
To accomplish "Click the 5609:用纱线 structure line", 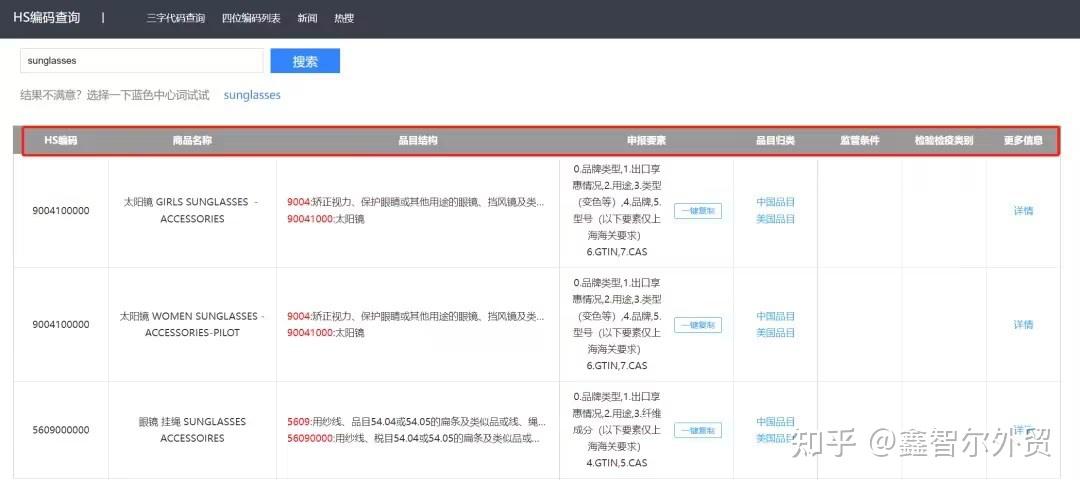I will coord(415,422).
